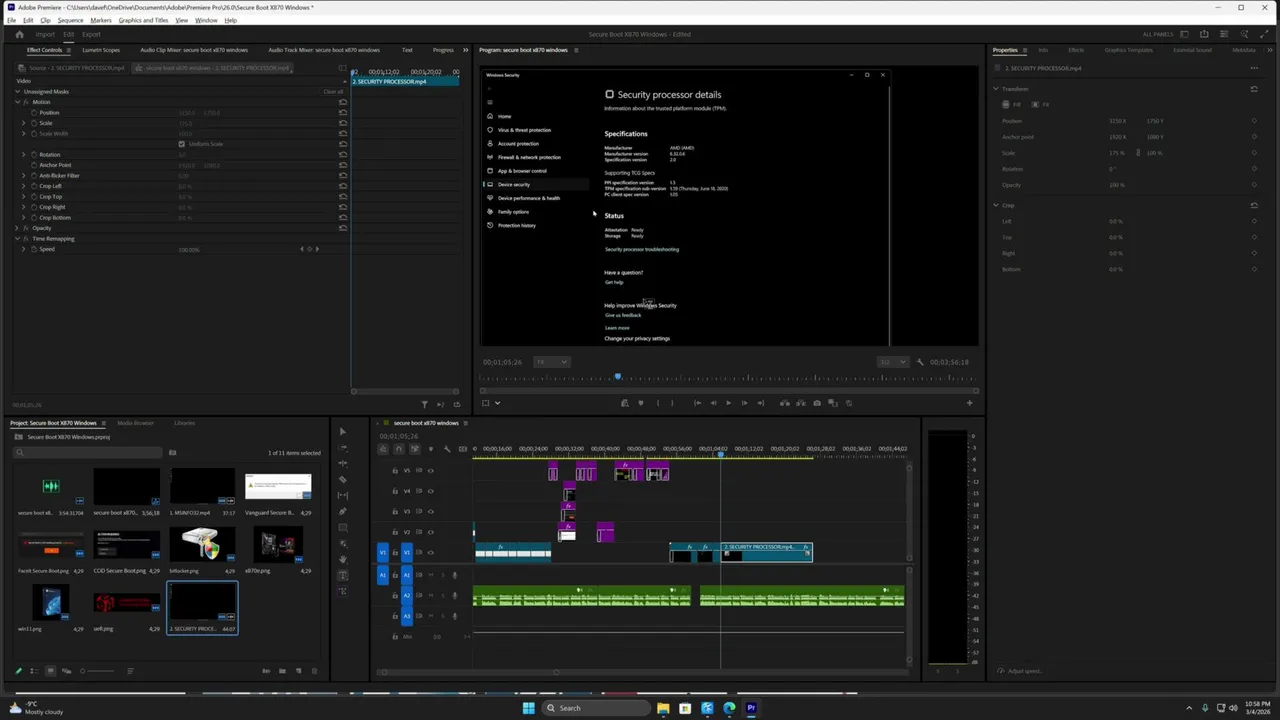Select the Slip tool
The height and width of the screenshot is (720, 1280).
[342, 495]
